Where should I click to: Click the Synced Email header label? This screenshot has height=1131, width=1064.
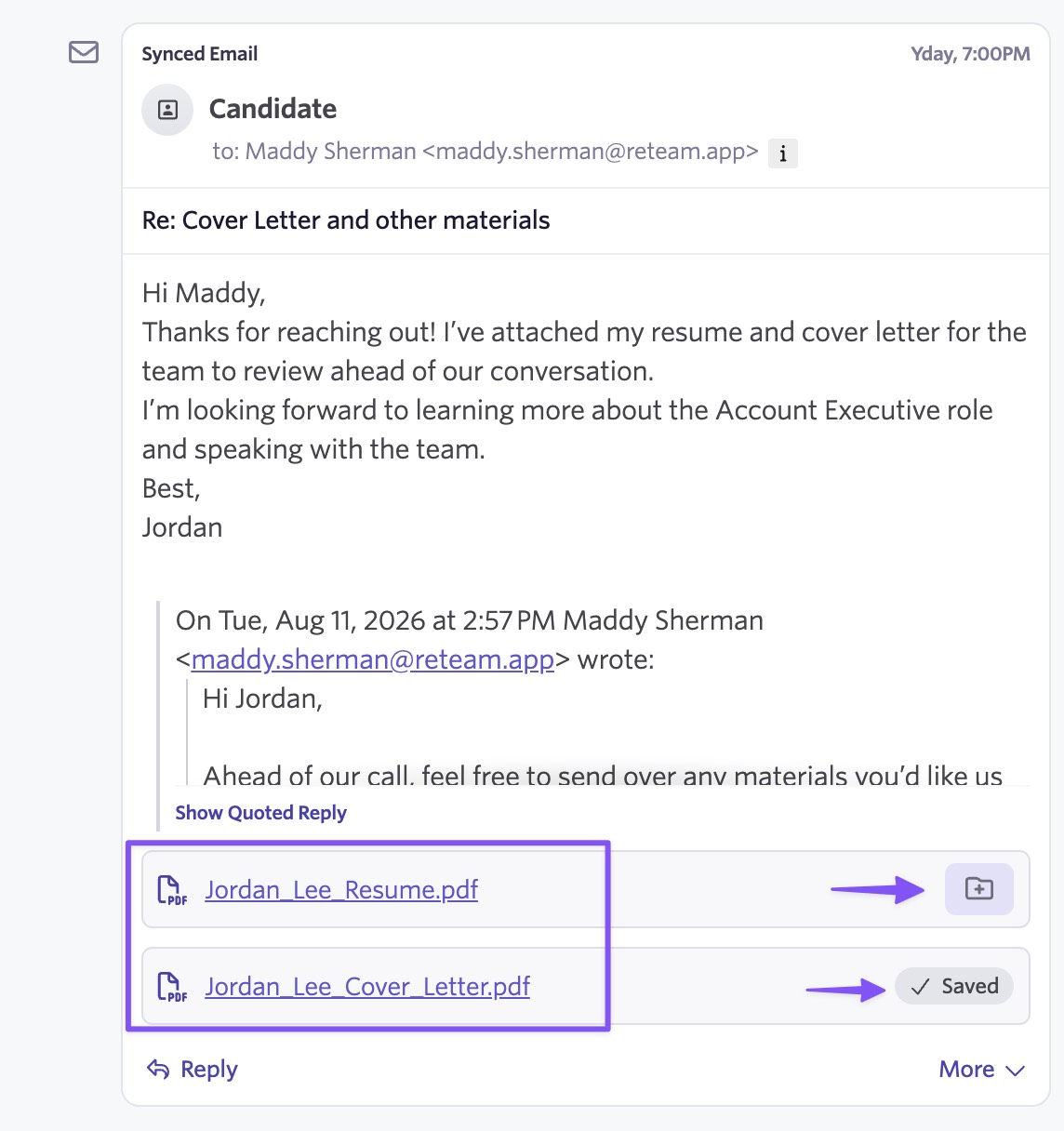click(x=200, y=54)
